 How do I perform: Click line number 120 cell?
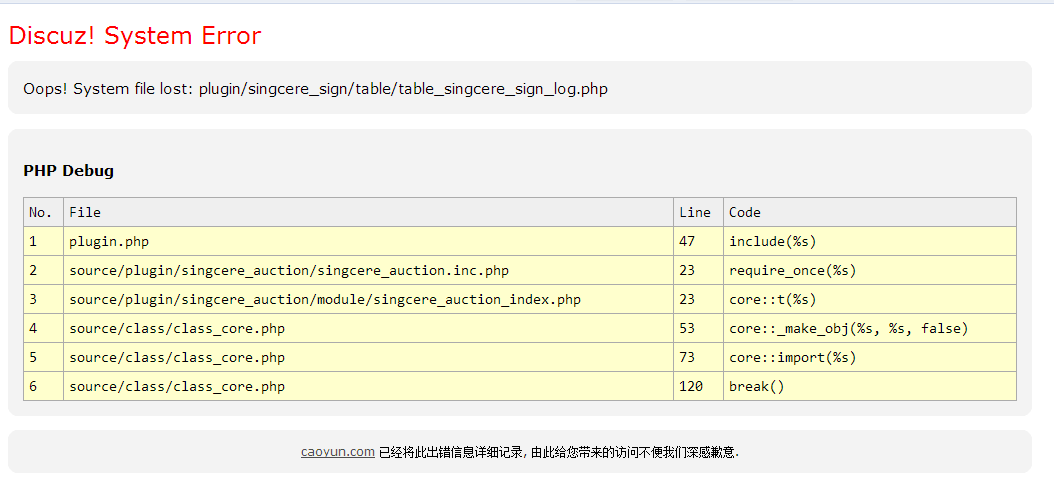click(x=698, y=386)
